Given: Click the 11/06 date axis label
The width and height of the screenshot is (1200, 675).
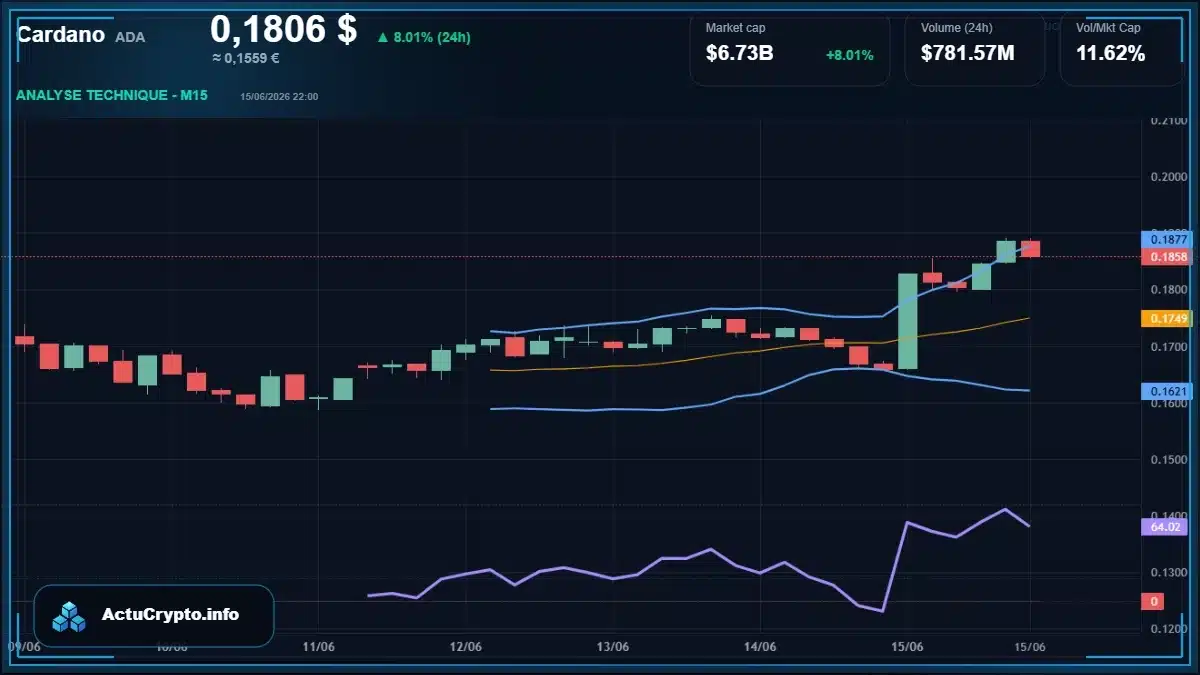Looking at the screenshot, I should tap(318, 646).
